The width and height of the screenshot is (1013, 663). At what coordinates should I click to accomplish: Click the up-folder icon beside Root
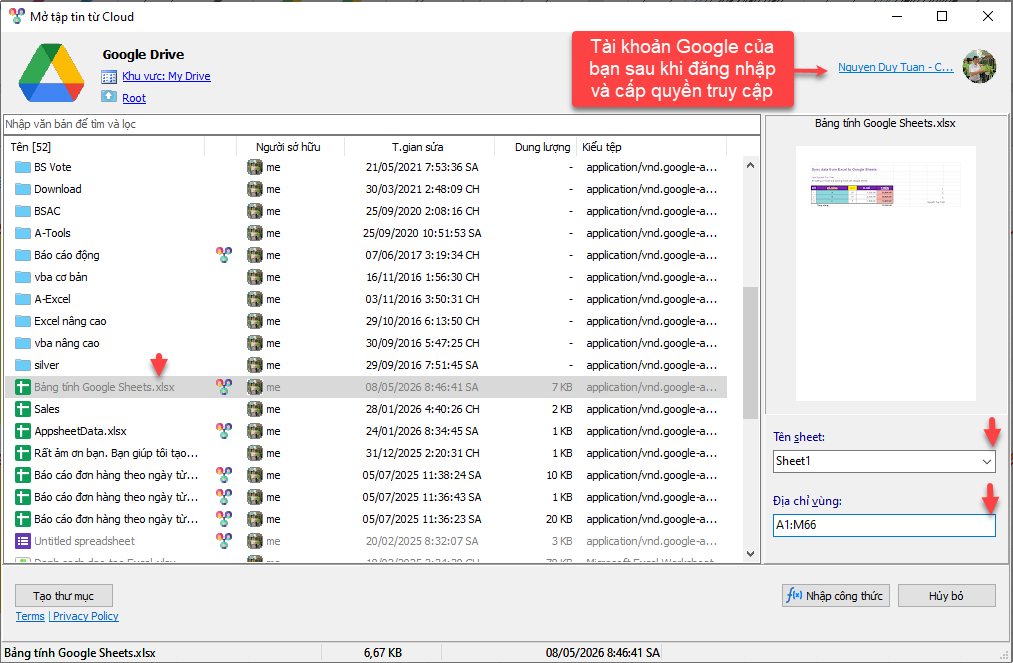[x=109, y=97]
